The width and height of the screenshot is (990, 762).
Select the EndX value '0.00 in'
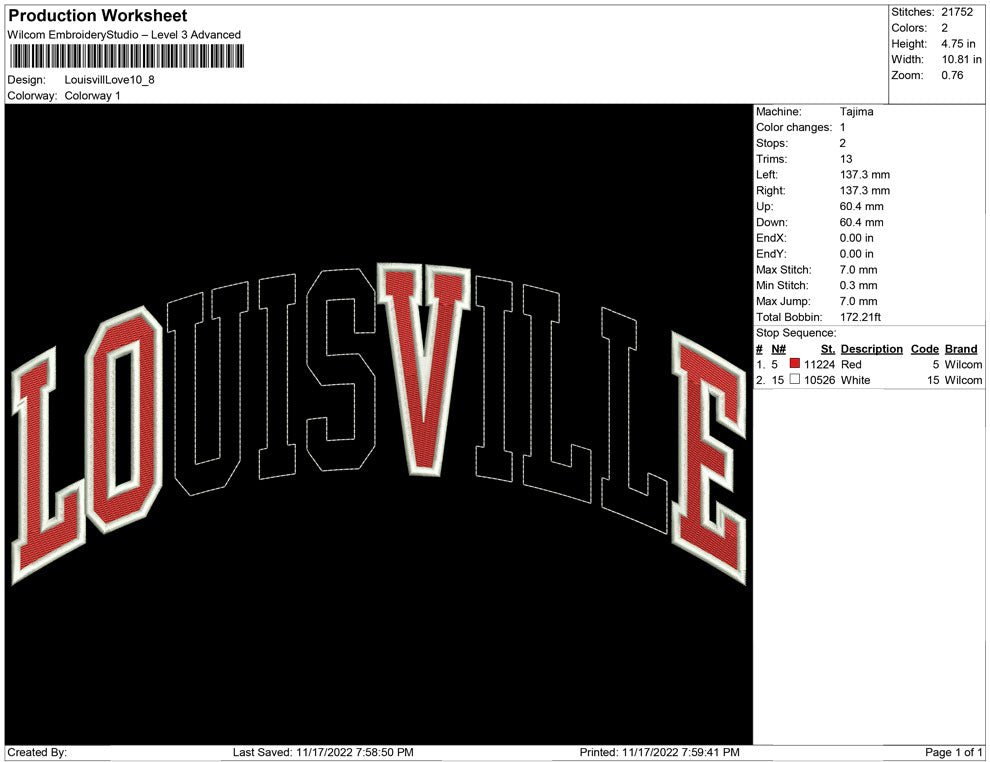click(x=857, y=238)
